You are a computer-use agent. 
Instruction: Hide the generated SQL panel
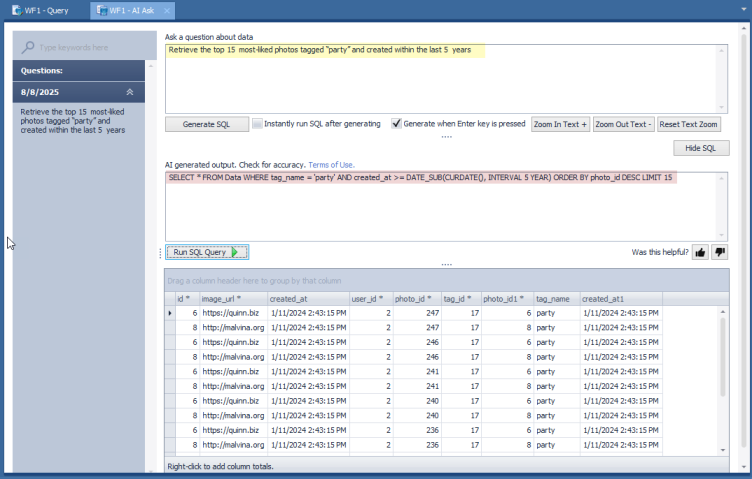700,148
